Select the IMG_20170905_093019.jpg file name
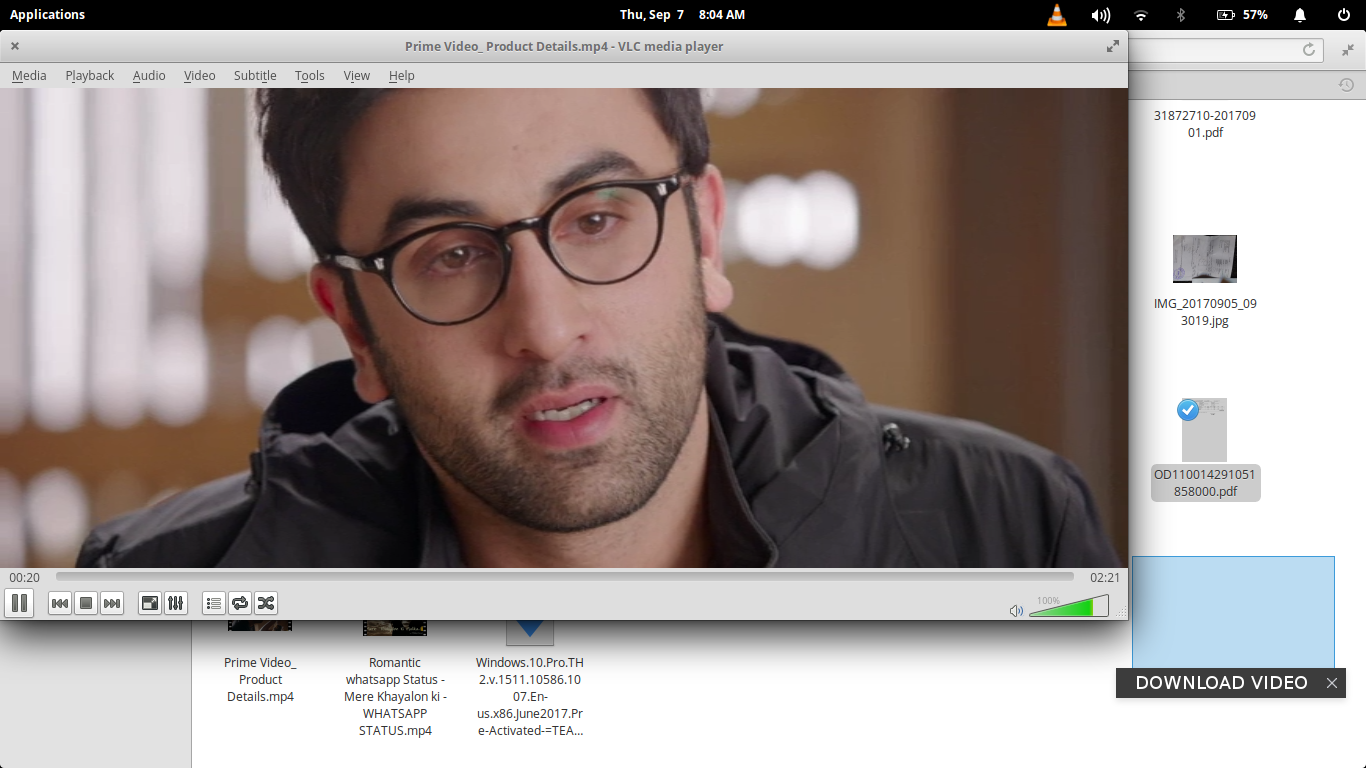Screen dimensions: 1366x768 [x=1205, y=312]
